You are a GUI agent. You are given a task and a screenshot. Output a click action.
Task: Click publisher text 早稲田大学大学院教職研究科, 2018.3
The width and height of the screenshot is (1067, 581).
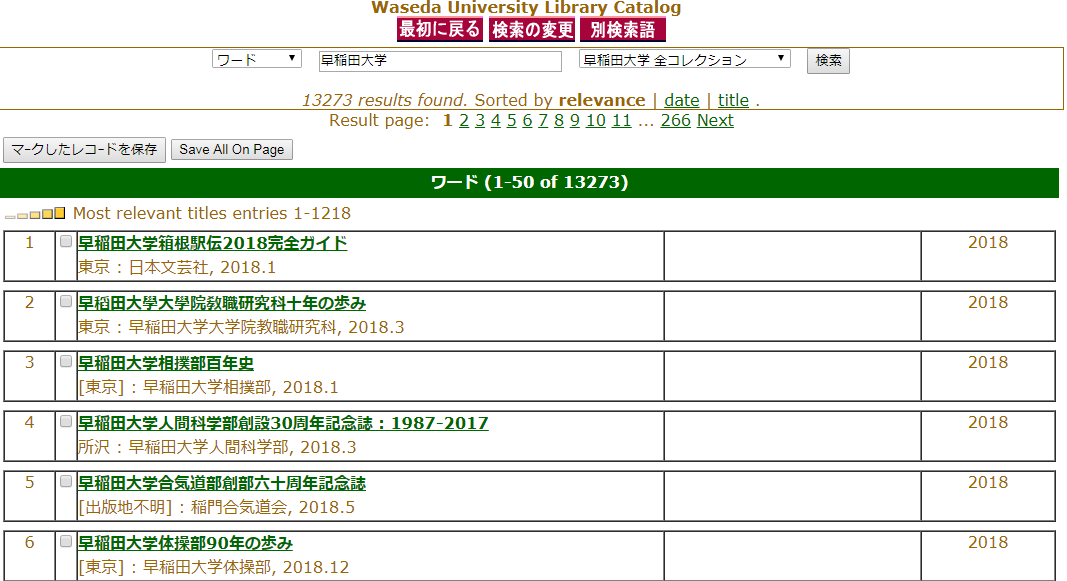[266, 327]
